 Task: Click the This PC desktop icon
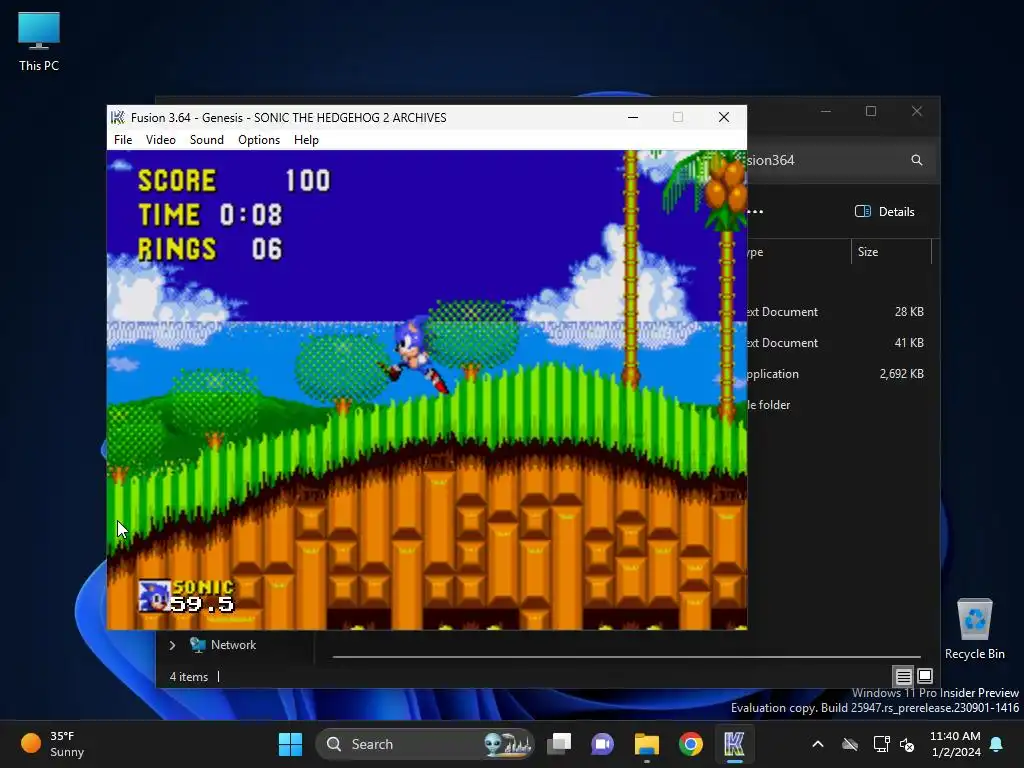pos(39,42)
